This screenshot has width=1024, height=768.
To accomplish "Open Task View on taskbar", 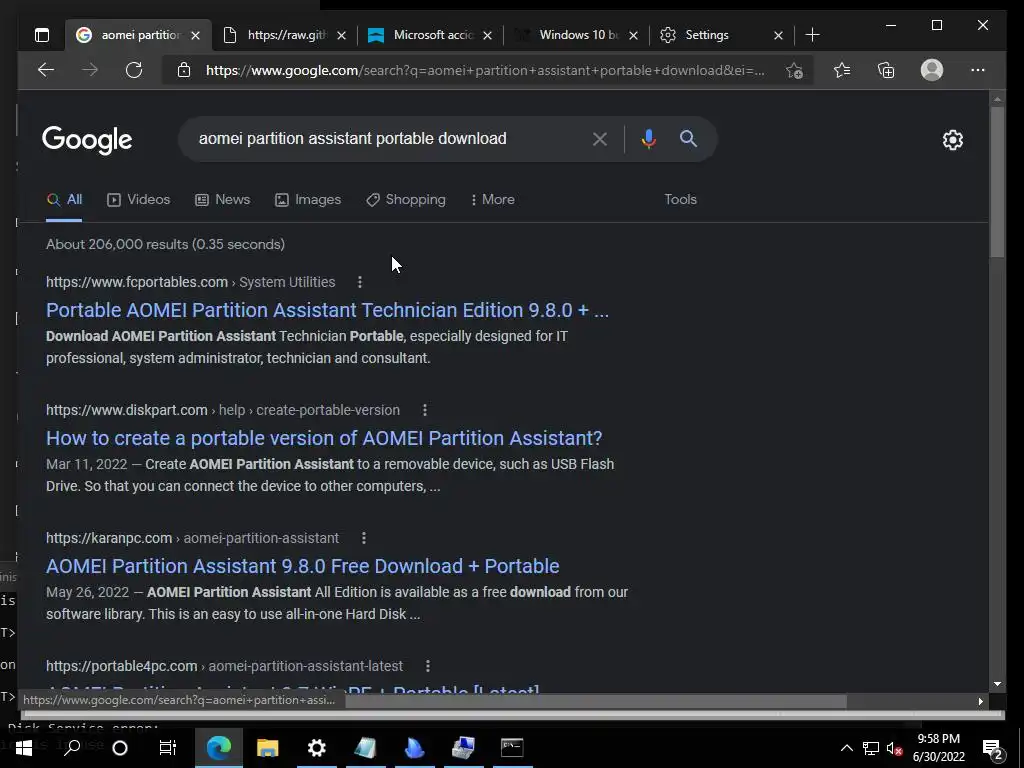I will [168, 748].
